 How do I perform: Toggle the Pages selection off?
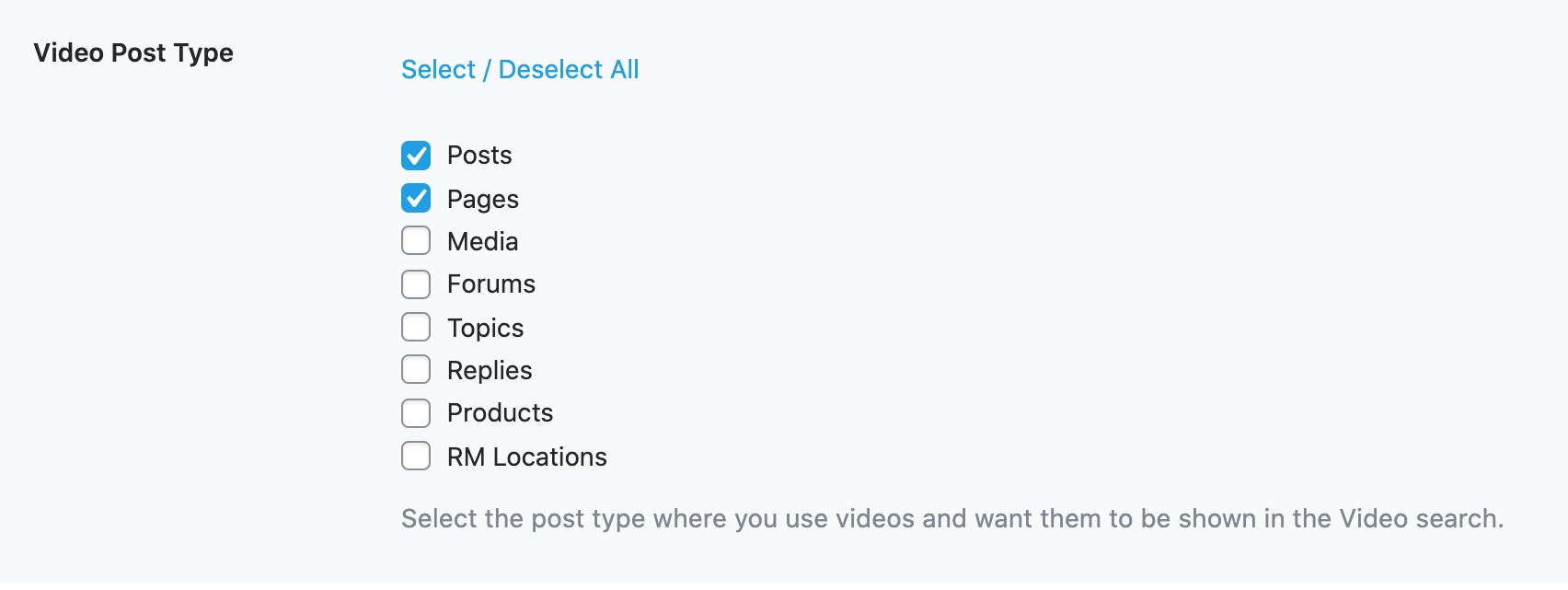(x=416, y=199)
